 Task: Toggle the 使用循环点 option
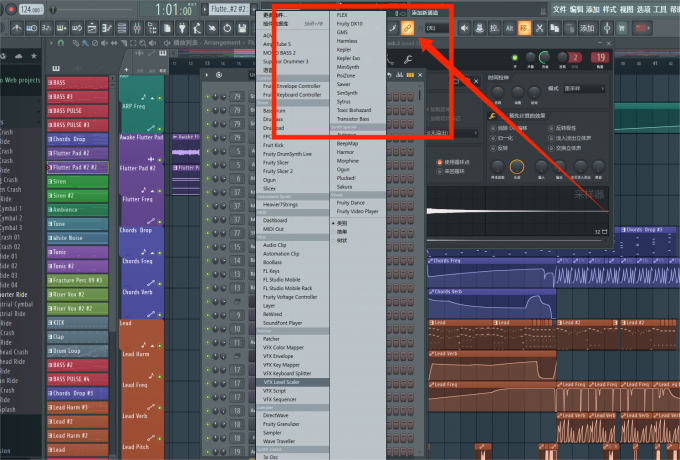440,163
